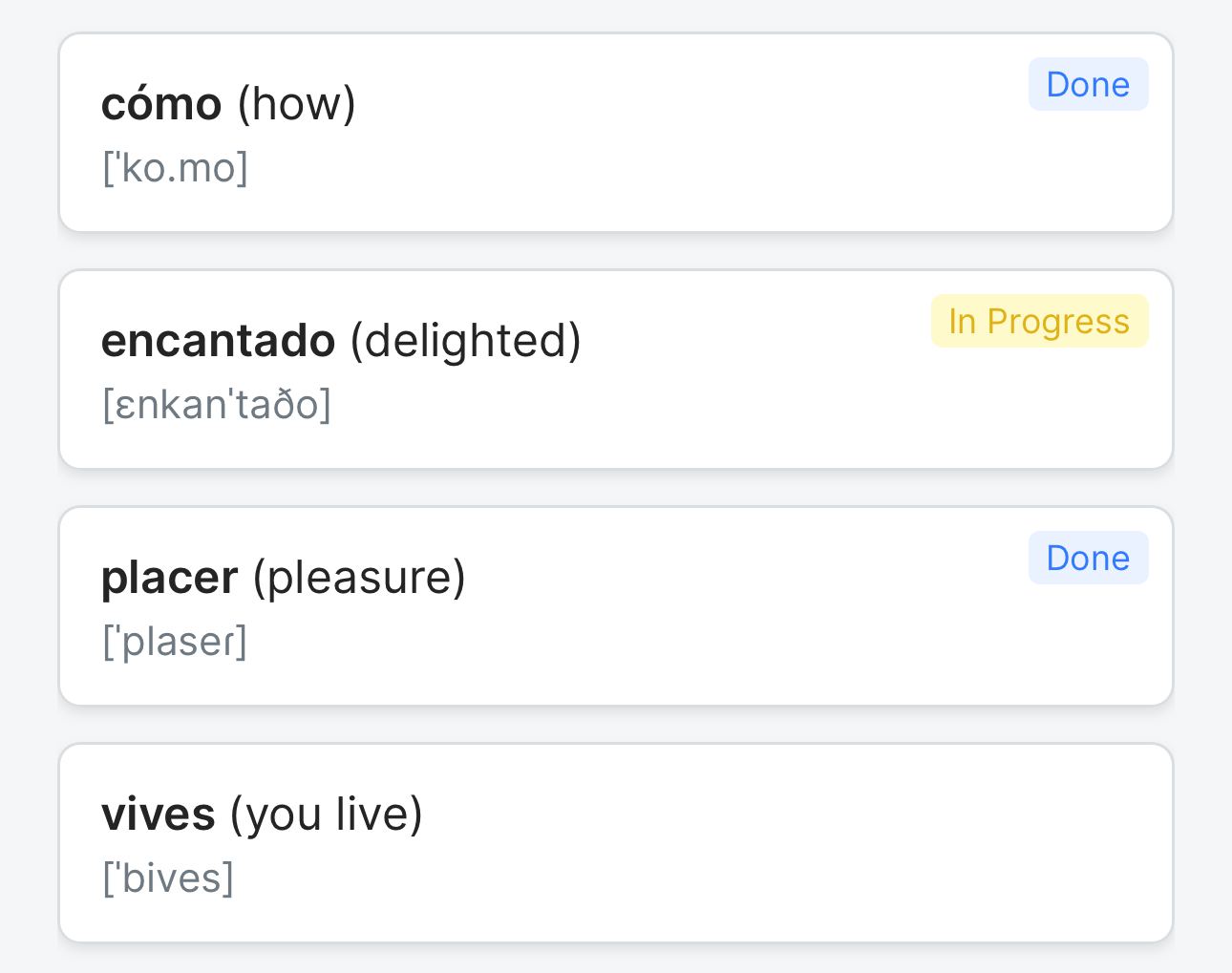Click the translation (how)

pyautogui.click(x=296, y=104)
